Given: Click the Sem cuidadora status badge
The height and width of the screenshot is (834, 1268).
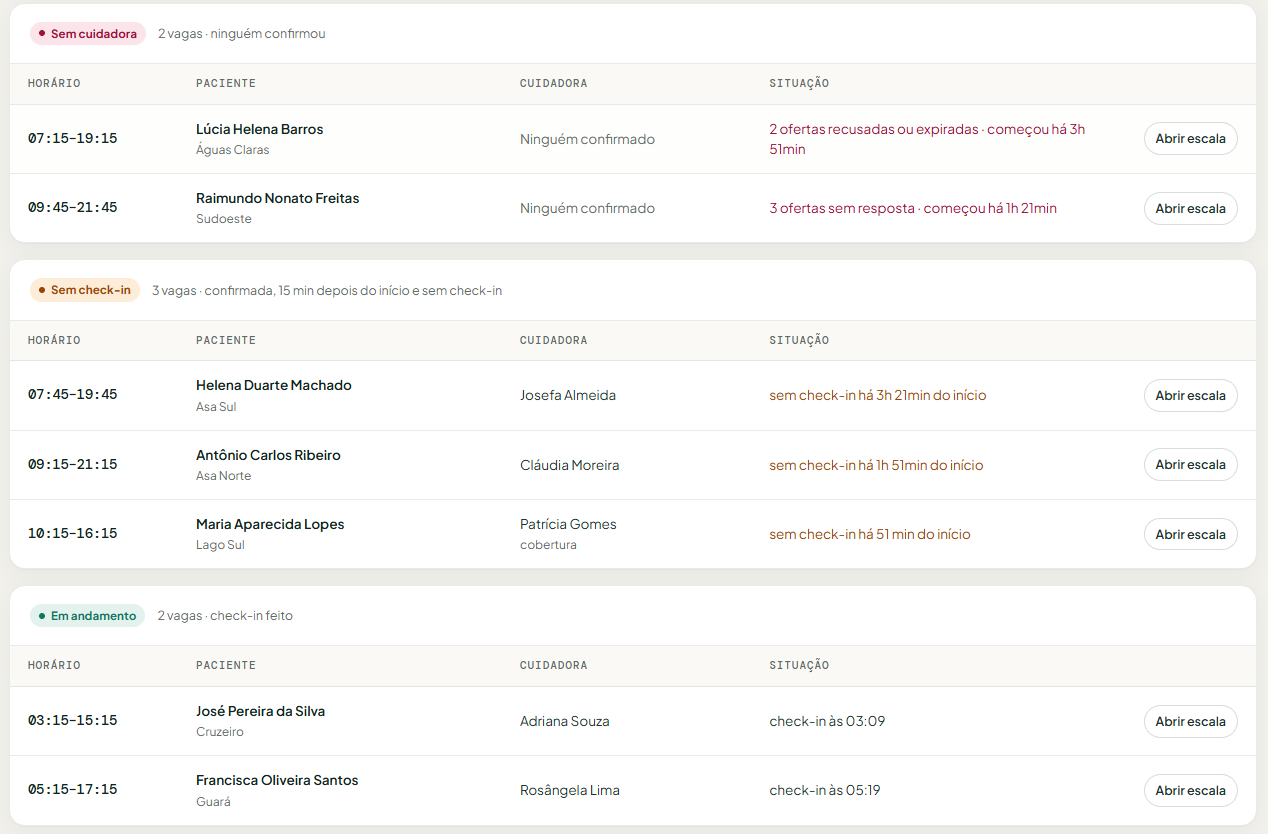Looking at the screenshot, I should click(88, 34).
